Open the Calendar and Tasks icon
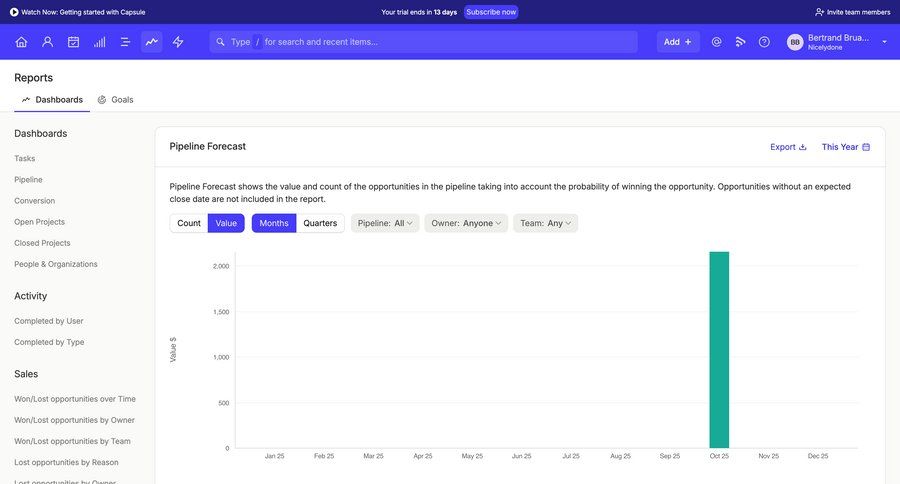The height and width of the screenshot is (484, 900). coord(73,42)
